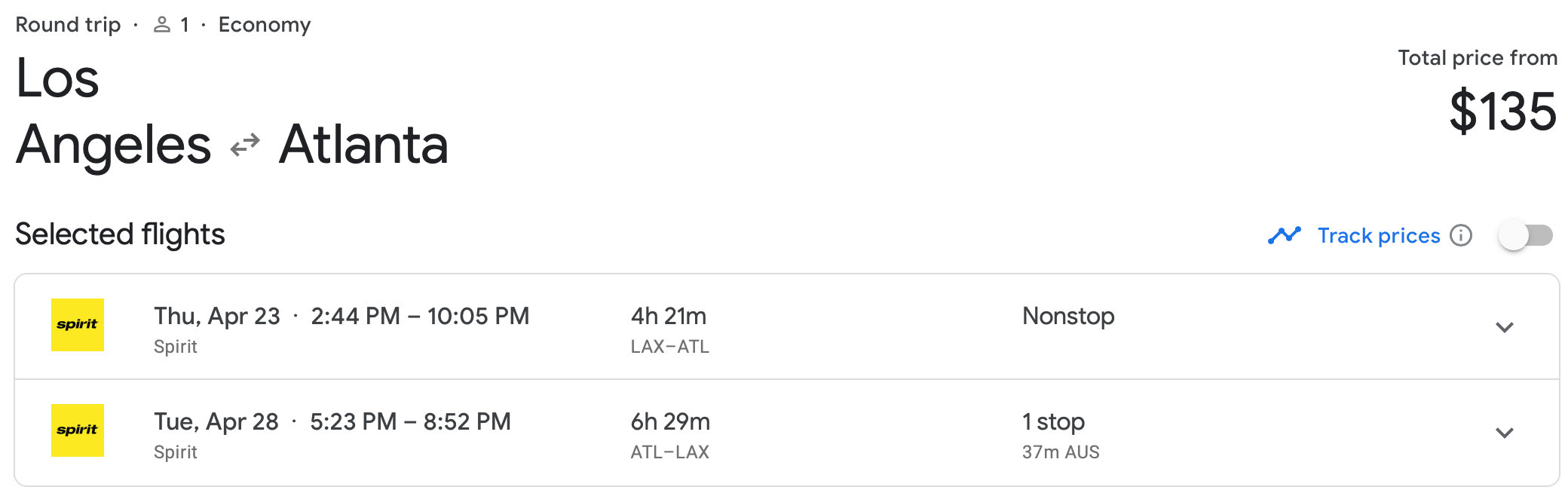Expand the Tue, Apr 28 flight details
The width and height of the screenshot is (1568, 493).
tap(1505, 433)
